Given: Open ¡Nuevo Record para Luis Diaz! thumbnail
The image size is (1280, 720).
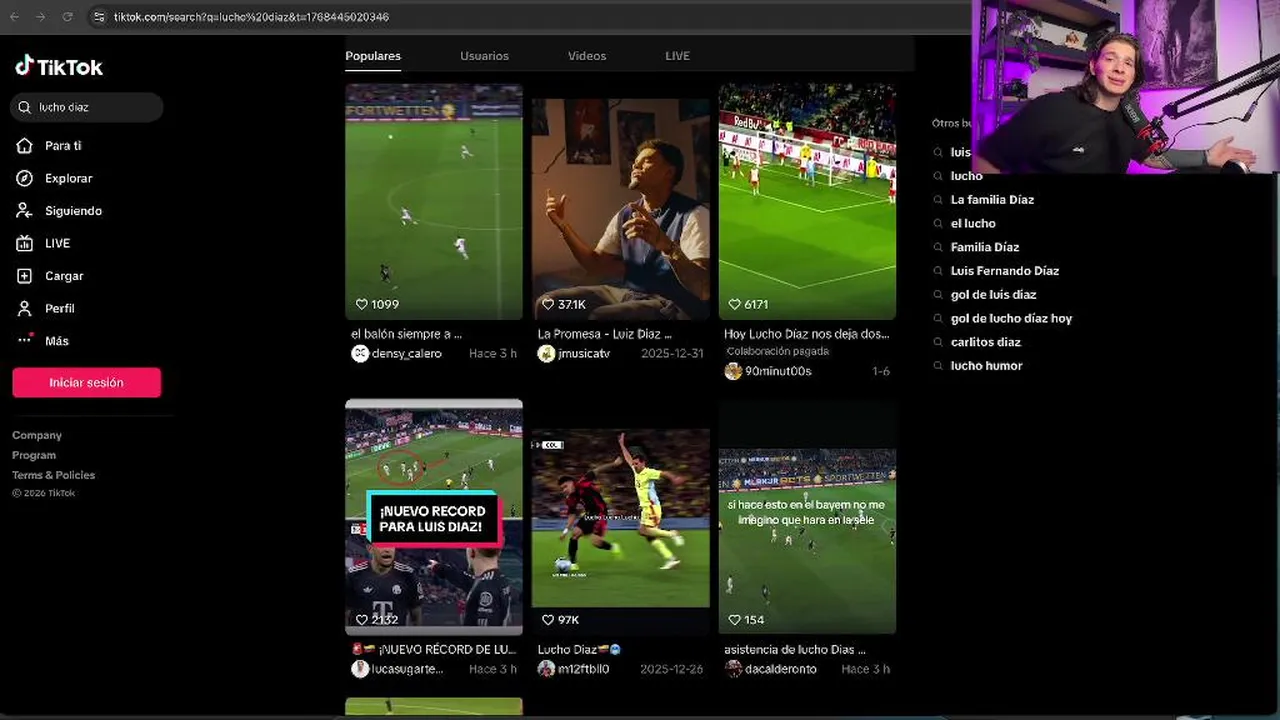Looking at the screenshot, I should (434, 517).
